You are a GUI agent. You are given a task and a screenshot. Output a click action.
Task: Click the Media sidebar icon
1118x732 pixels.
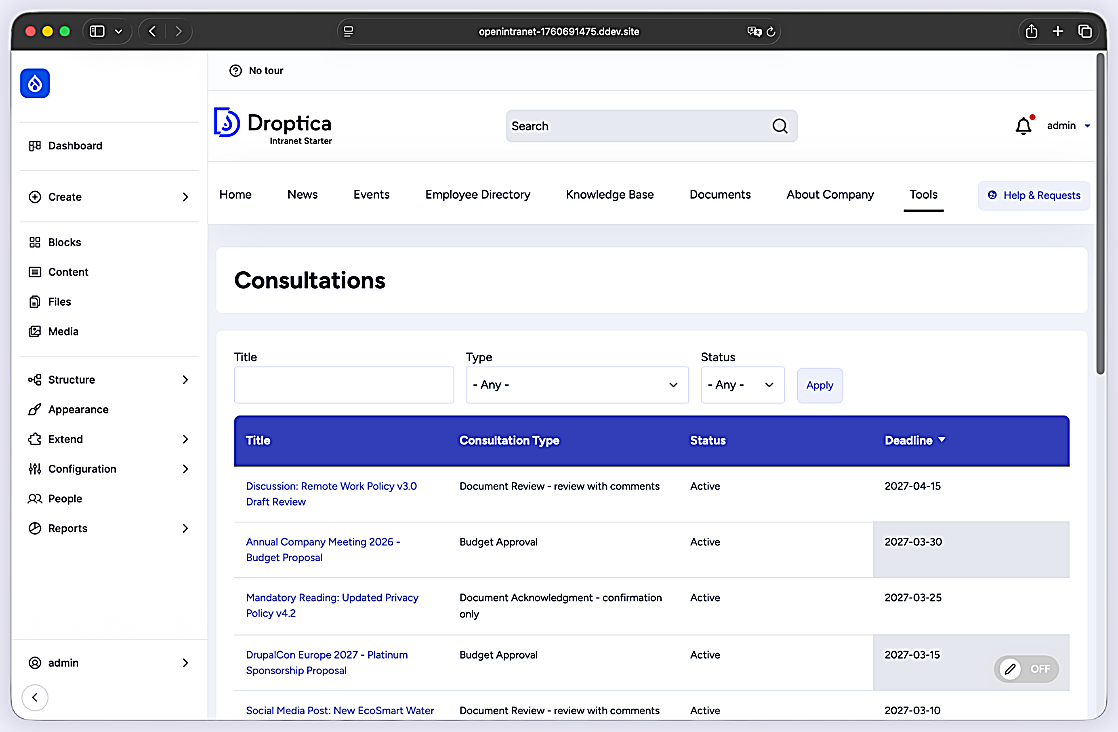point(34,331)
